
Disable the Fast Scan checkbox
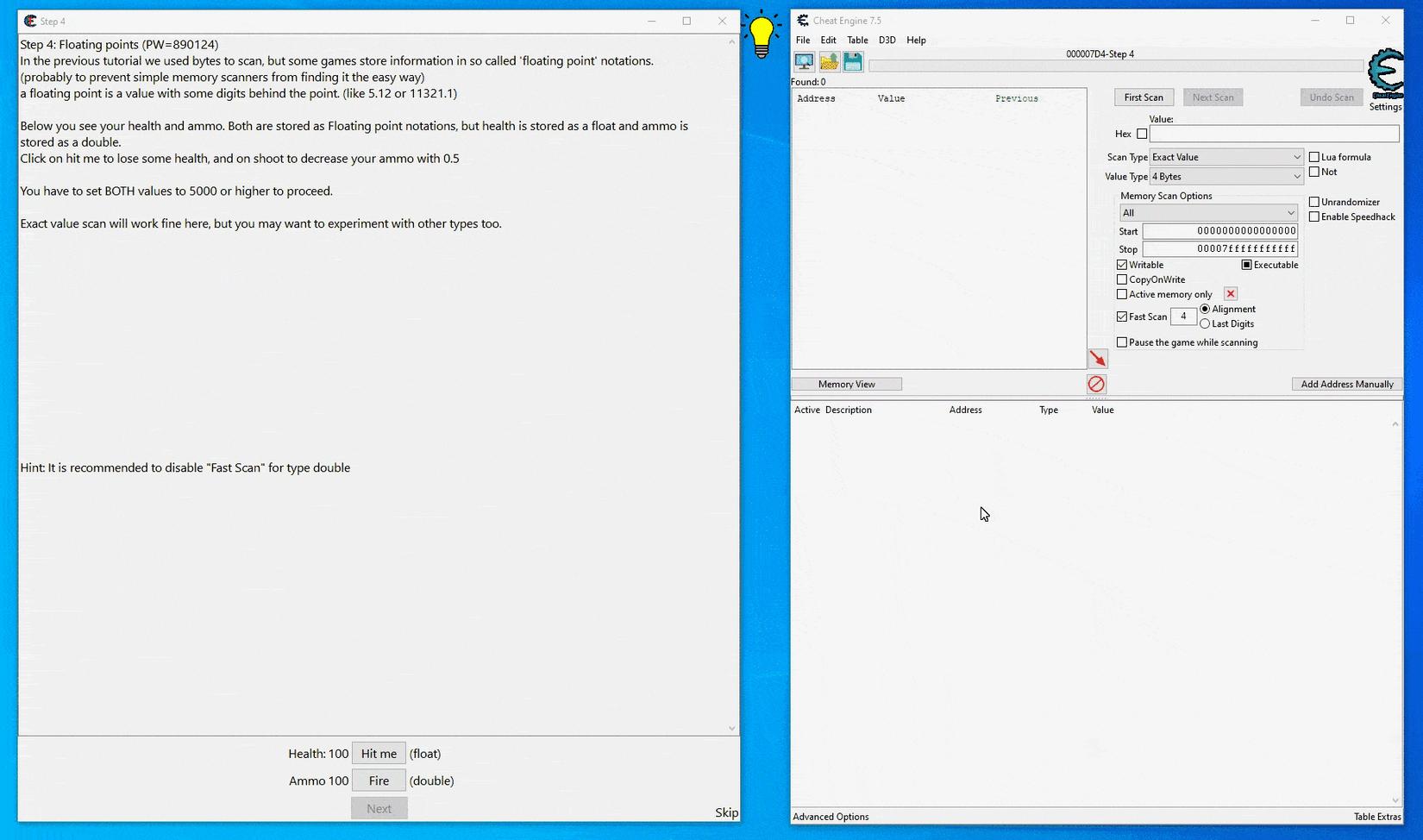click(x=1122, y=317)
